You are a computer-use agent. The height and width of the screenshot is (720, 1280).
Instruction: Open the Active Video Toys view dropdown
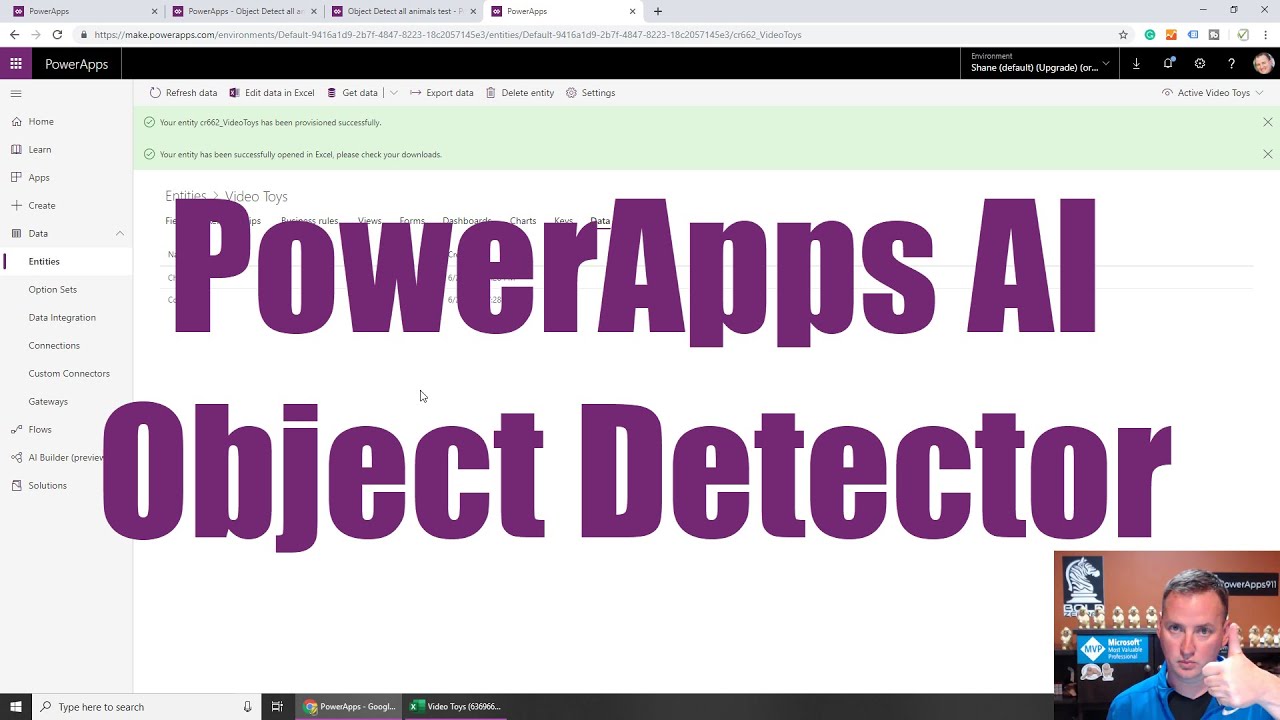click(x=1213, y=93)
